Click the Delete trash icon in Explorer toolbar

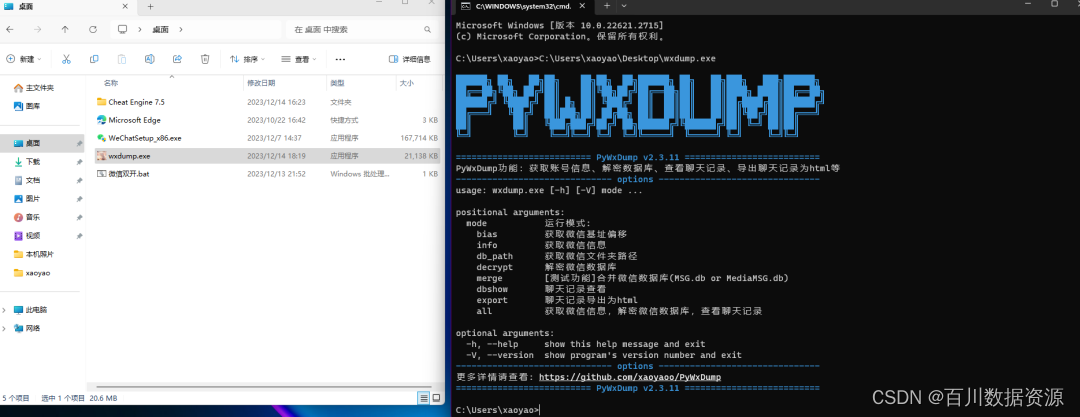(205, 59)
